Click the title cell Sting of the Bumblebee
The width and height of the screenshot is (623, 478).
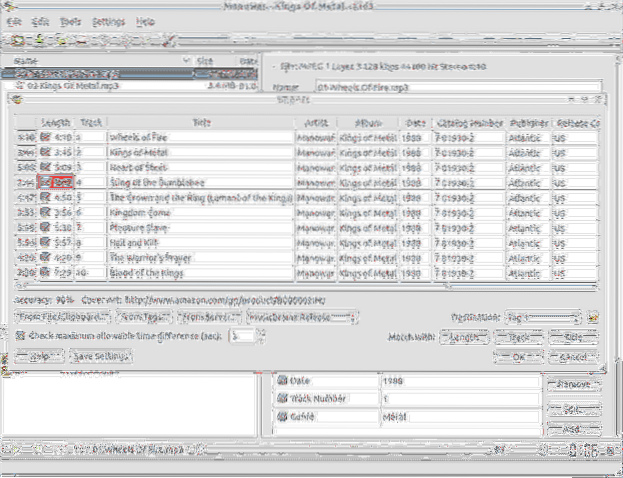pyautogui.click(x=201, y=182)
